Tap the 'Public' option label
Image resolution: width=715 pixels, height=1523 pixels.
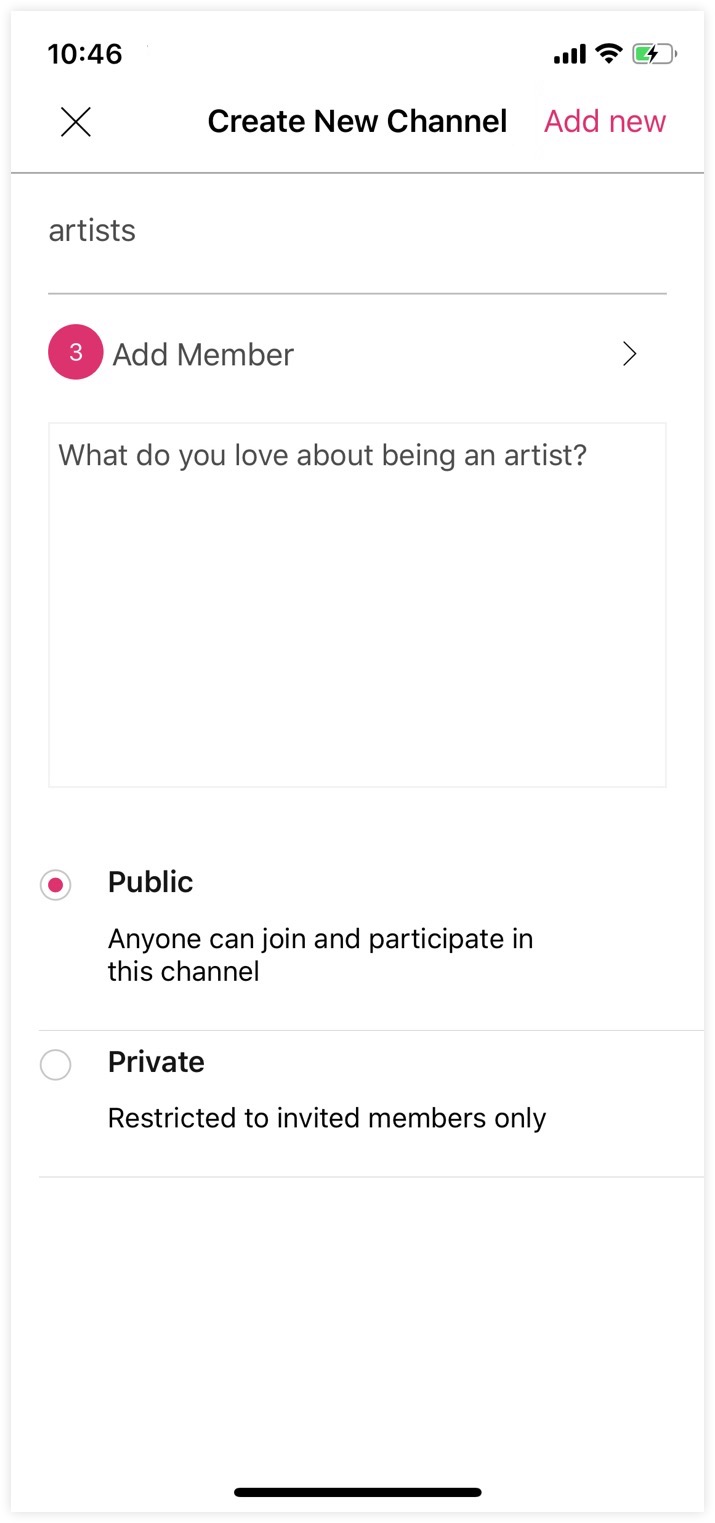[x=150, y=882]
